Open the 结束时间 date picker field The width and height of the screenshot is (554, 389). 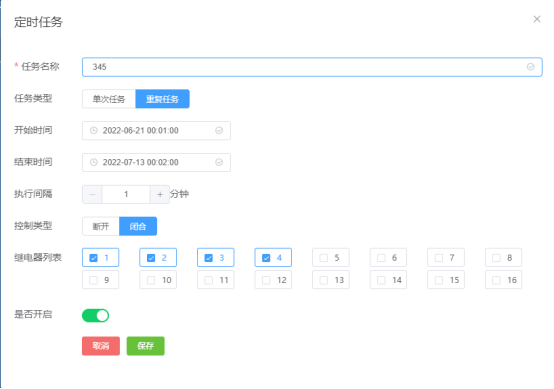click(x=156, y=163)
